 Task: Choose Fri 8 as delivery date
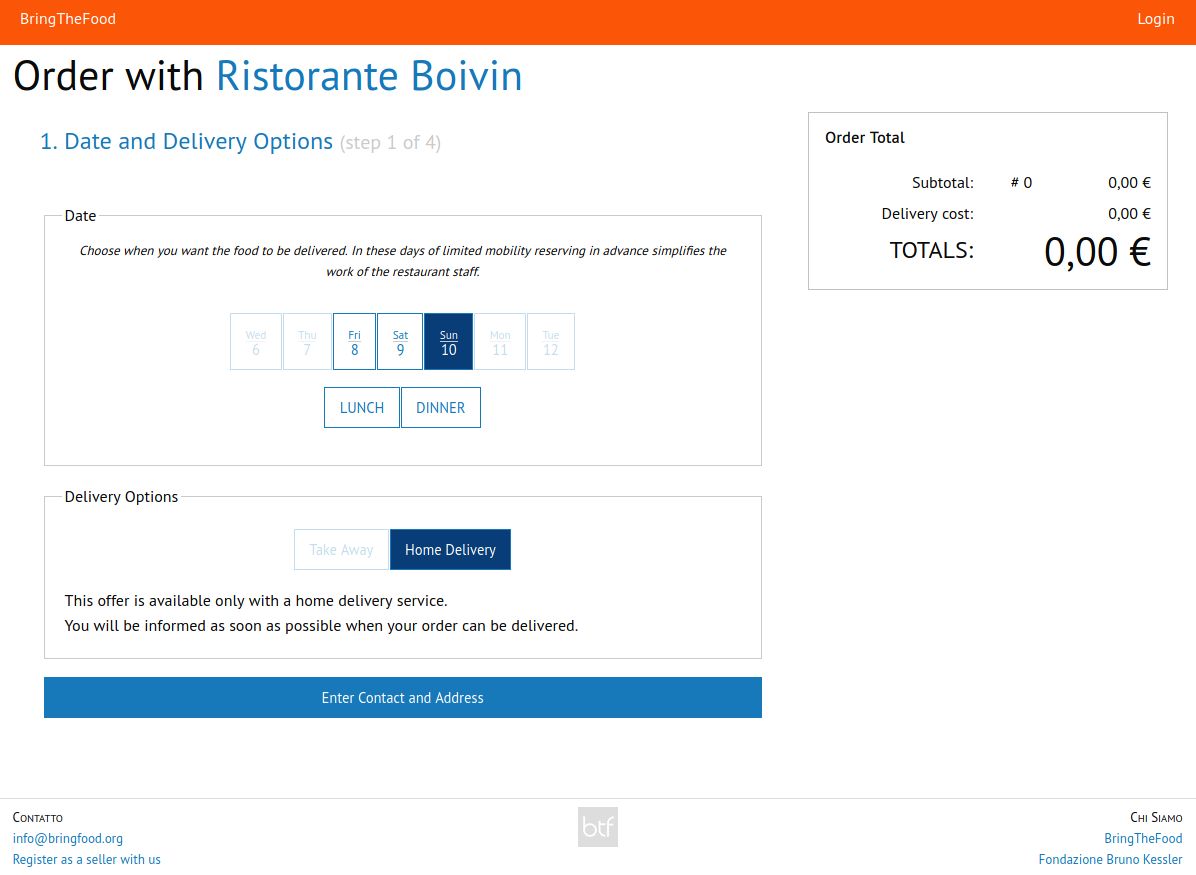click(354, 342)
